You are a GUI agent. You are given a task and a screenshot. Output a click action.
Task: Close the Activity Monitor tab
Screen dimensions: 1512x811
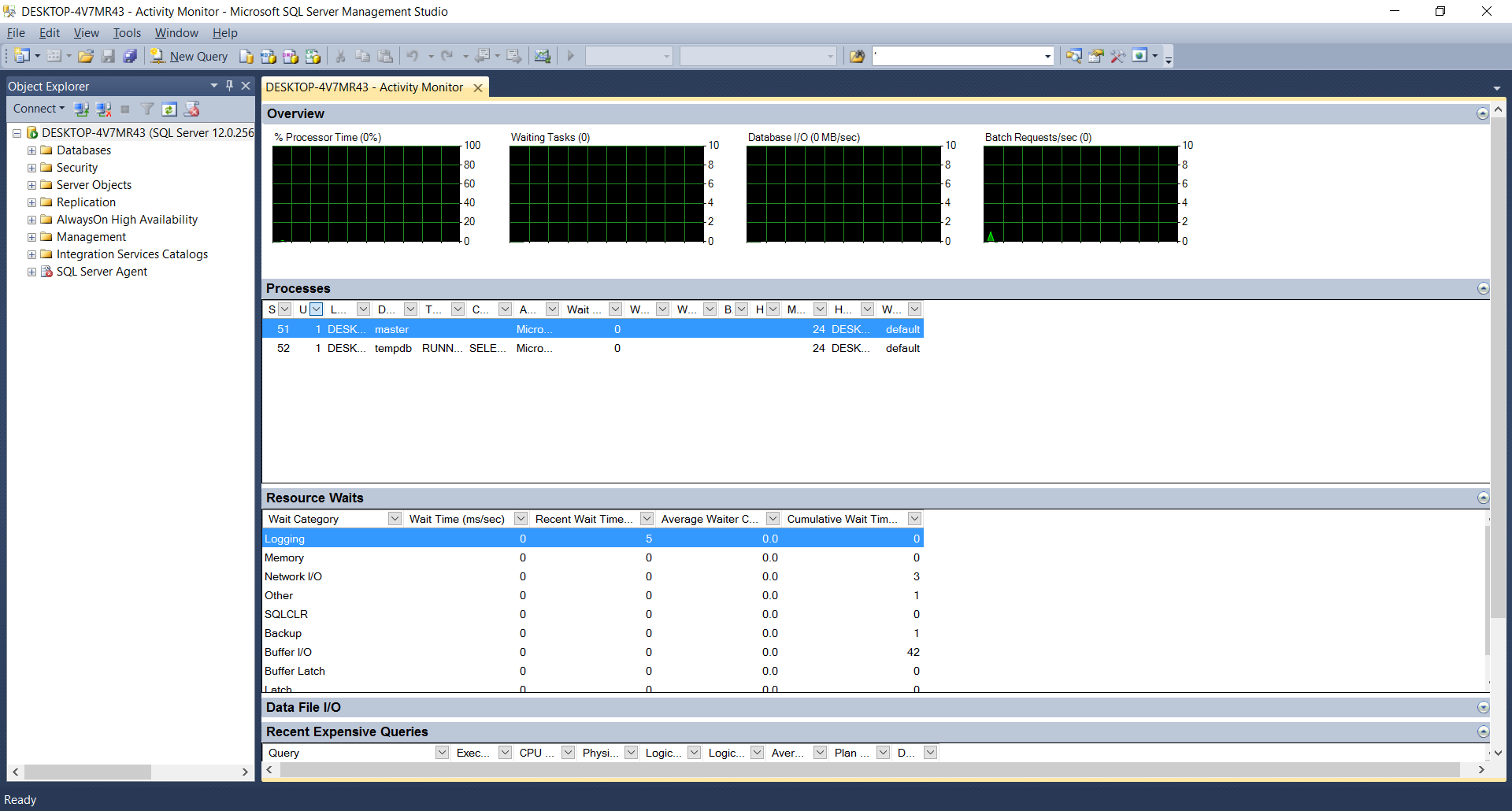click(478, 88)
